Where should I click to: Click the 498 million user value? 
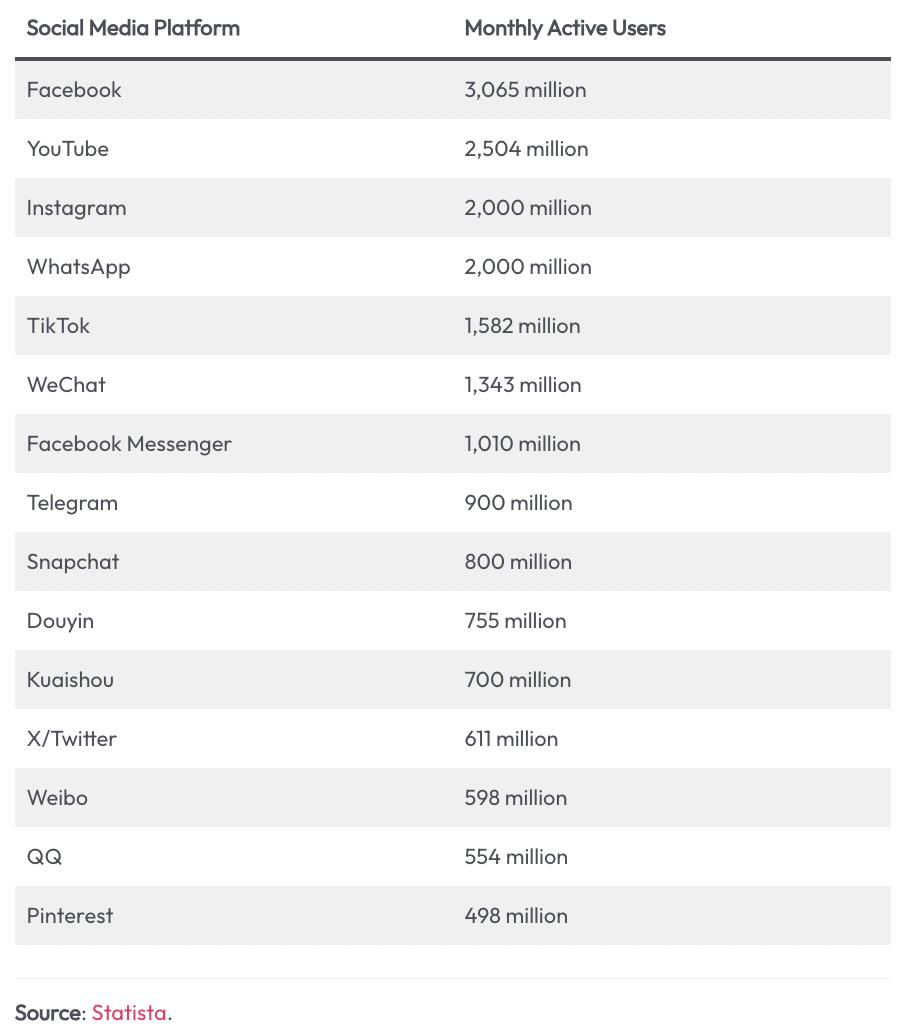(x=516, y=916)
